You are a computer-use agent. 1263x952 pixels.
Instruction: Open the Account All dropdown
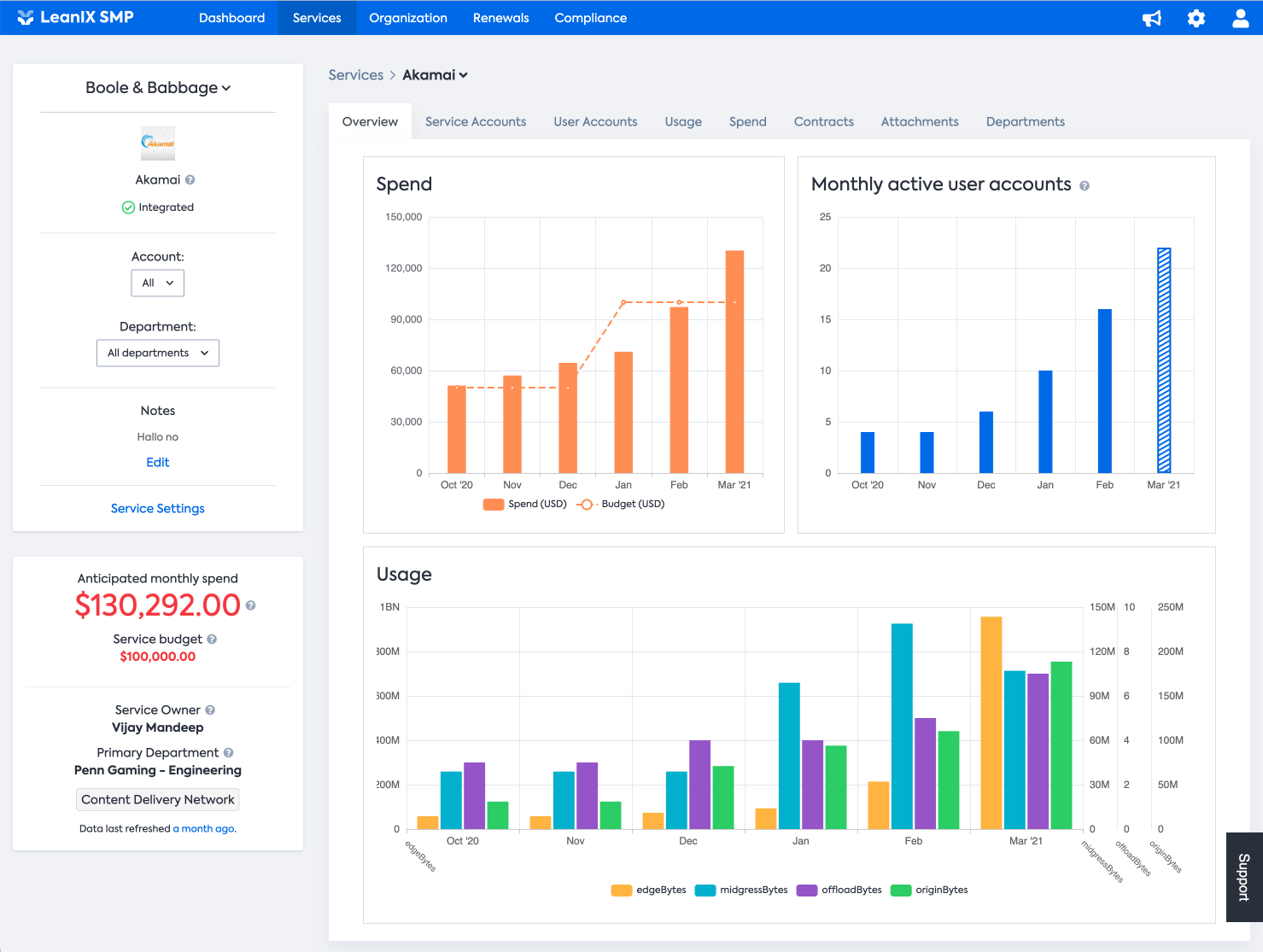point(158,283)
